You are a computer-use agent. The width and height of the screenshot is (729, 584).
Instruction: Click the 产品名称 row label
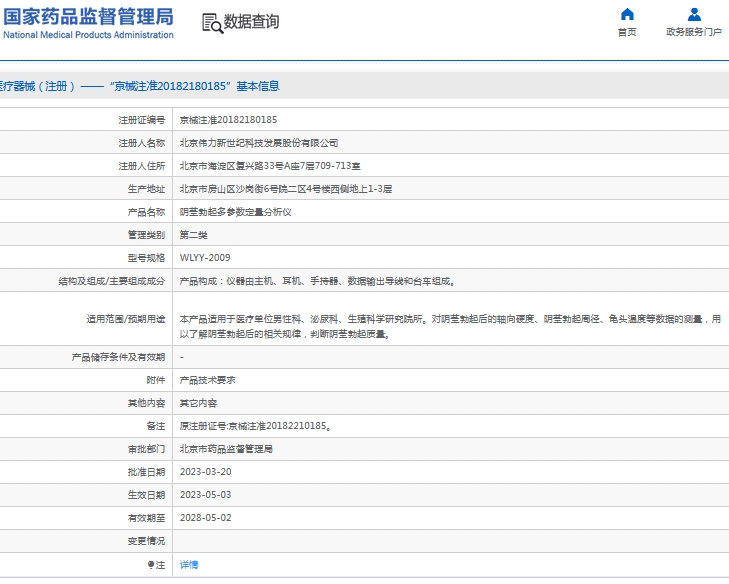pos(146,212)
